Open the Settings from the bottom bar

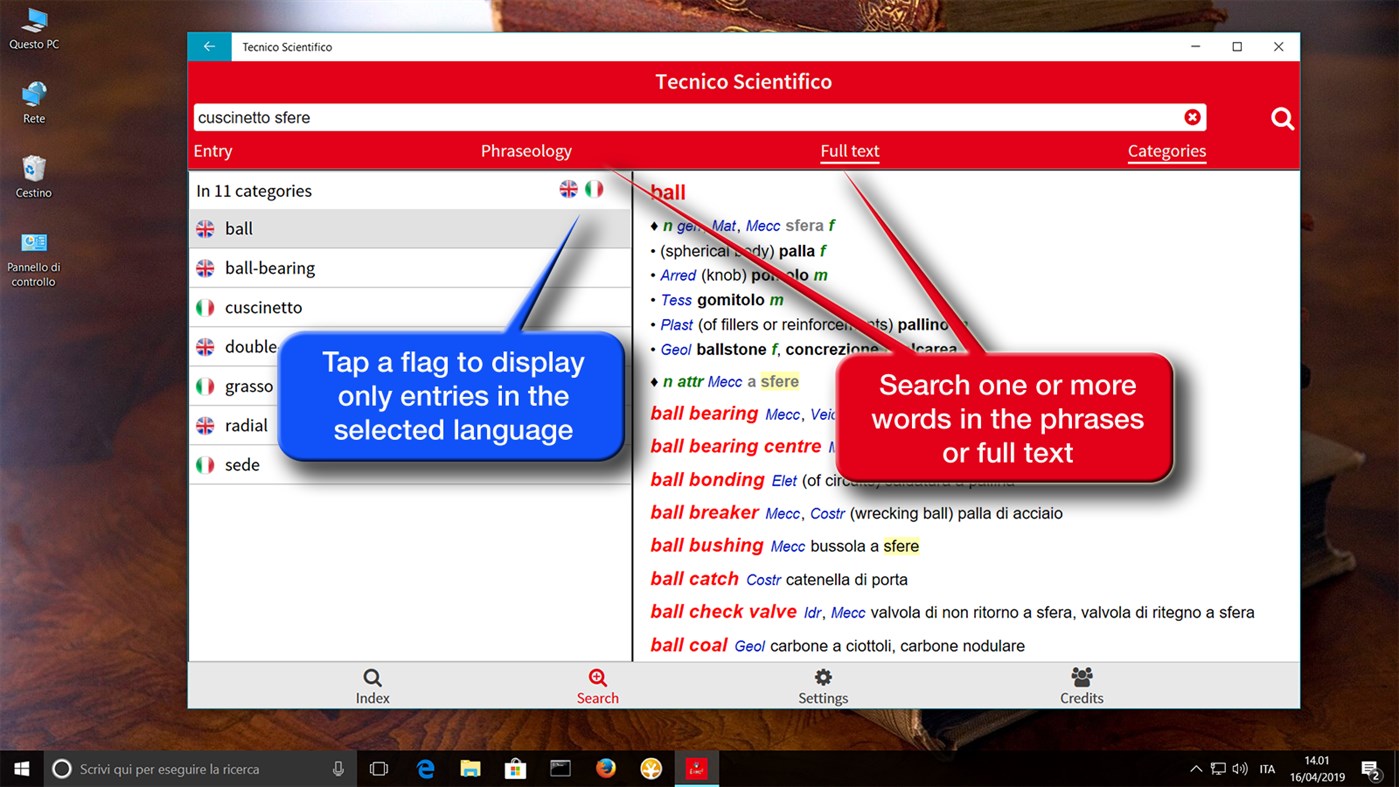coord(822,686)
